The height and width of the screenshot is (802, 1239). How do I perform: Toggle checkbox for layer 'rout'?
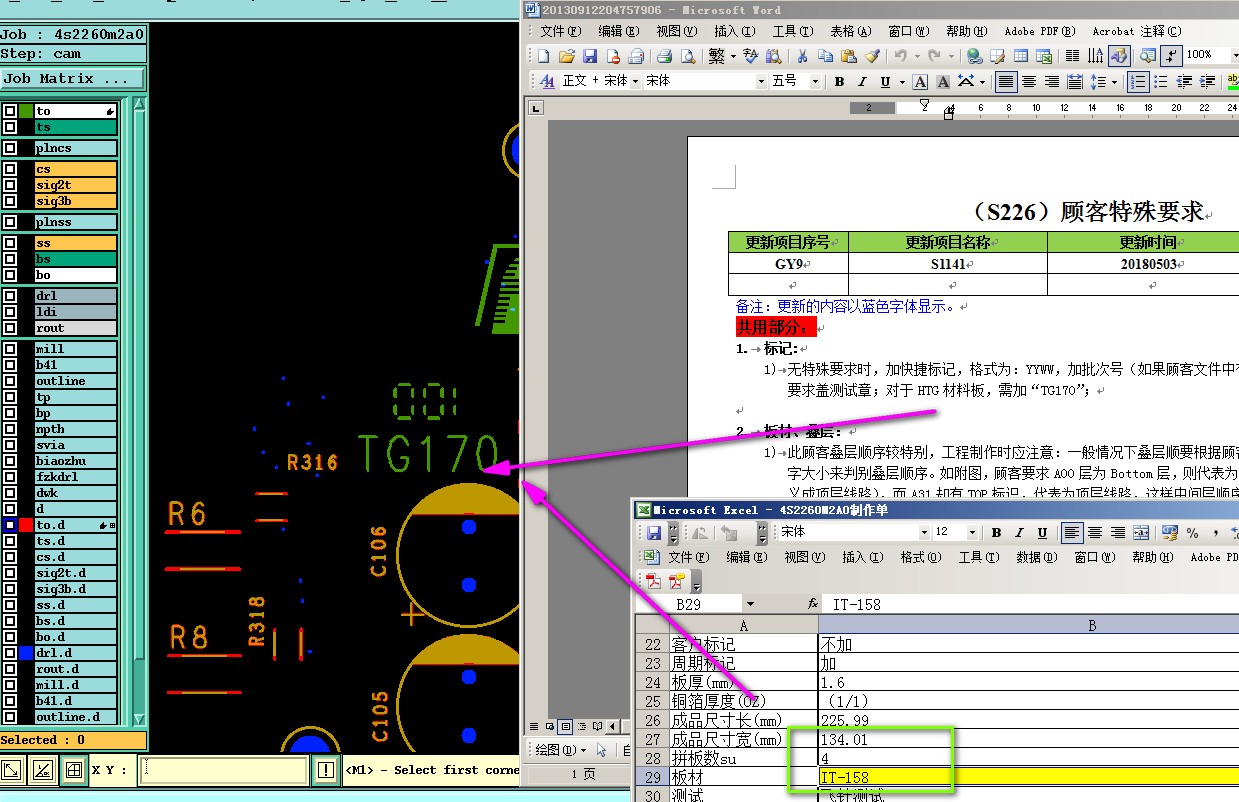[x=9, y=328]
